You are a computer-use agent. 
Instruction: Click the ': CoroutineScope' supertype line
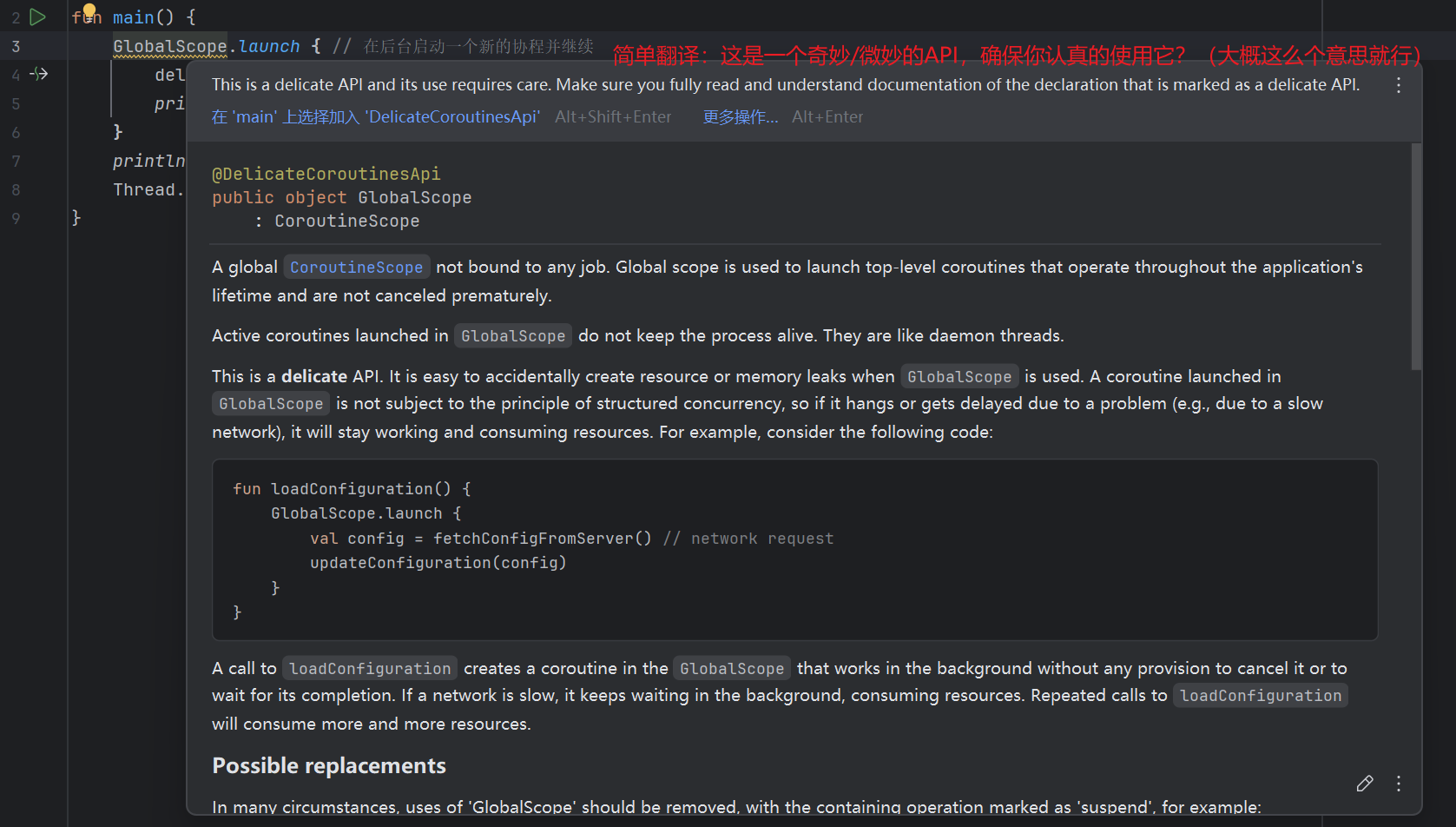point(337,221)
